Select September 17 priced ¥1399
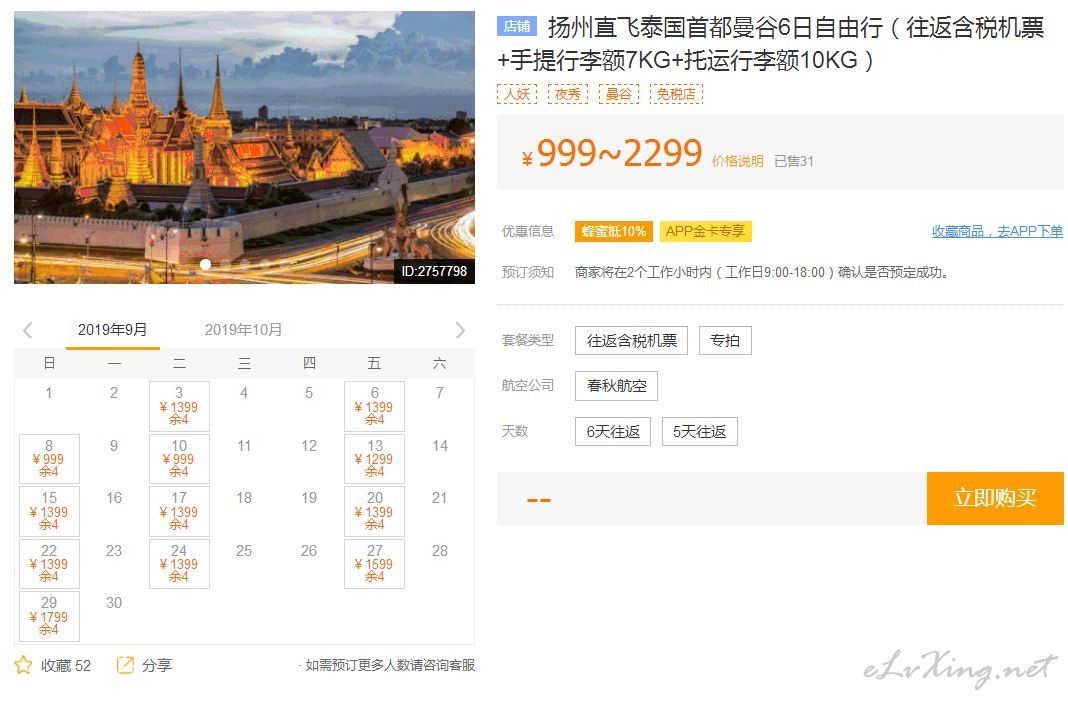 179,511
